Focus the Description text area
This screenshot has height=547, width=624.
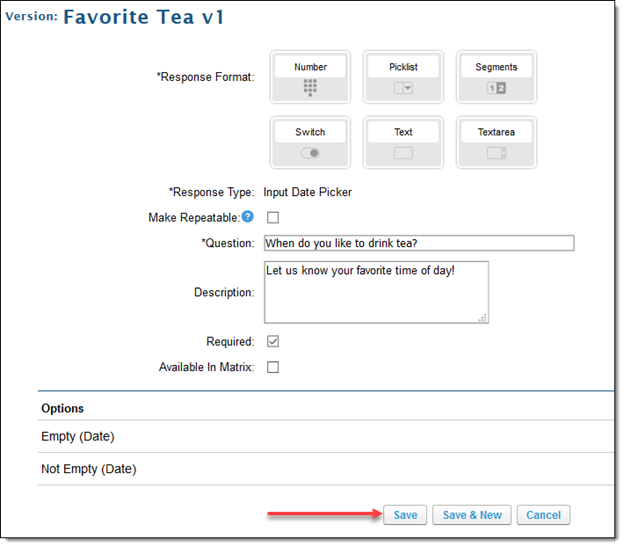tap(376, 292)
